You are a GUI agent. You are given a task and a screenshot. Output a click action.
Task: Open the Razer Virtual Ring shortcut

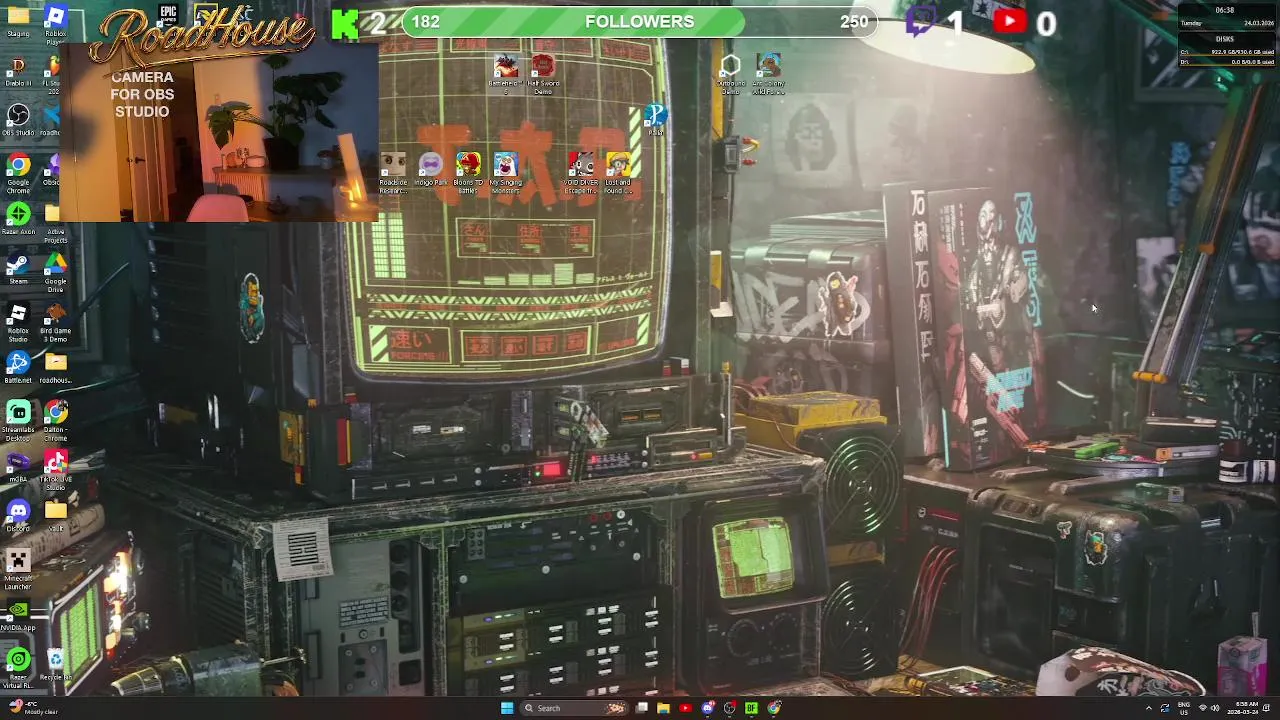click(x=18, y=667)
